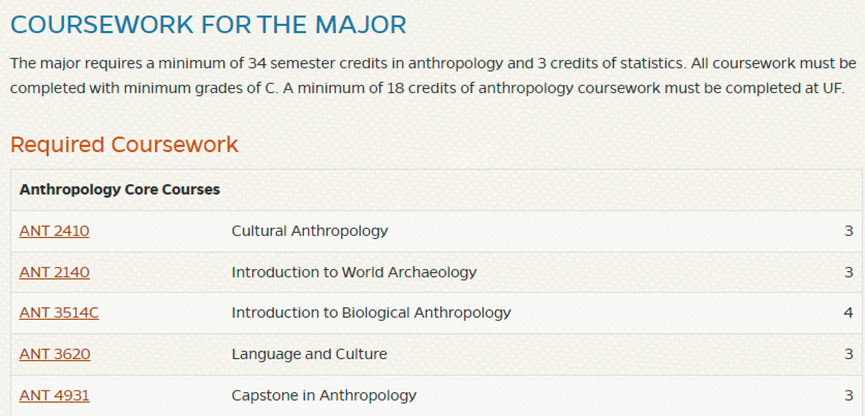Select the Capstone in Anthropology course title
The height and width of the screenshot is (416, 865).
pyautogui.click(x=324, y=395)
